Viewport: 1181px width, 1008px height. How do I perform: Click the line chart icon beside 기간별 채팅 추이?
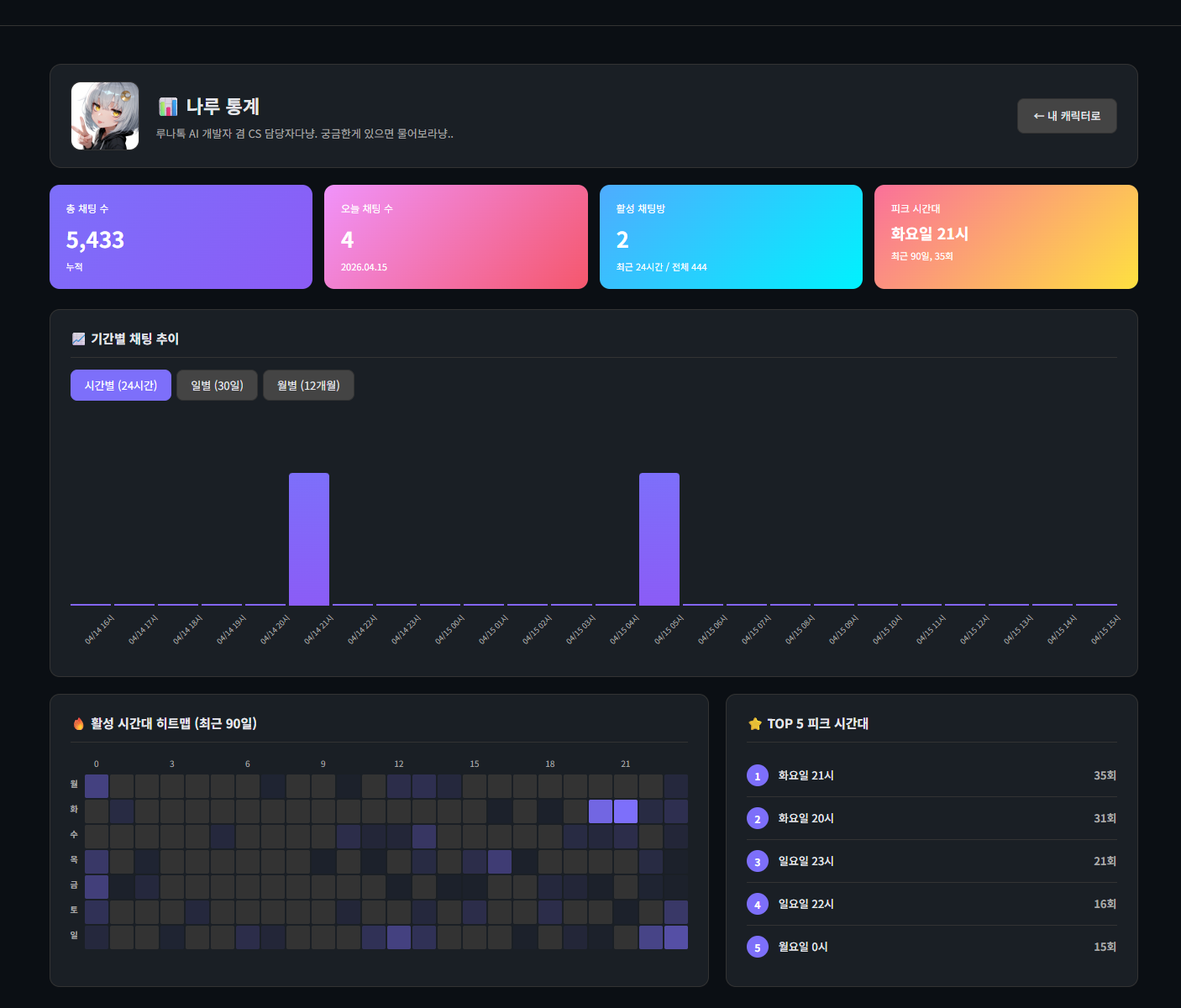tap(79, 339)
